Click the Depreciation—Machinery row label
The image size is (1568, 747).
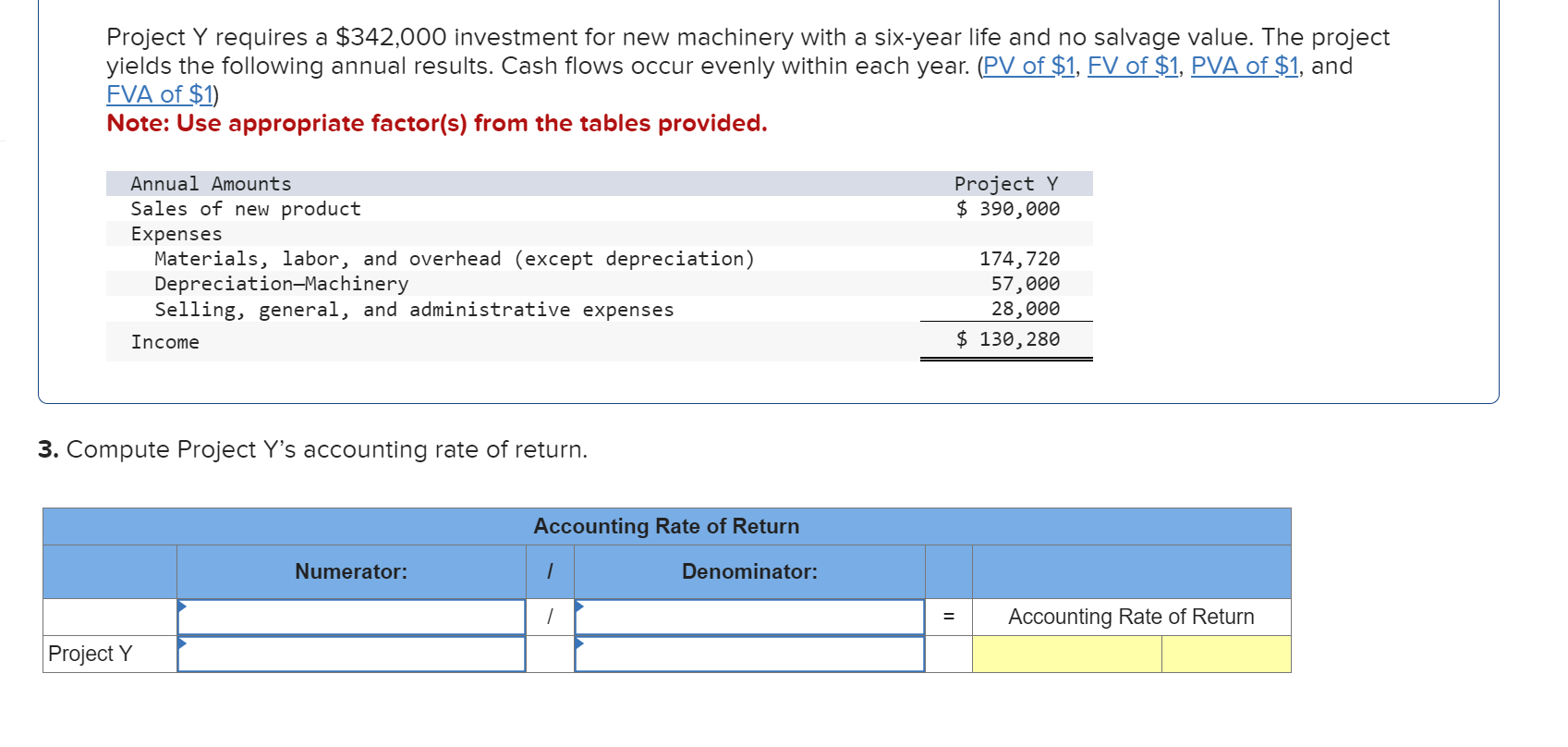(281, 284)
